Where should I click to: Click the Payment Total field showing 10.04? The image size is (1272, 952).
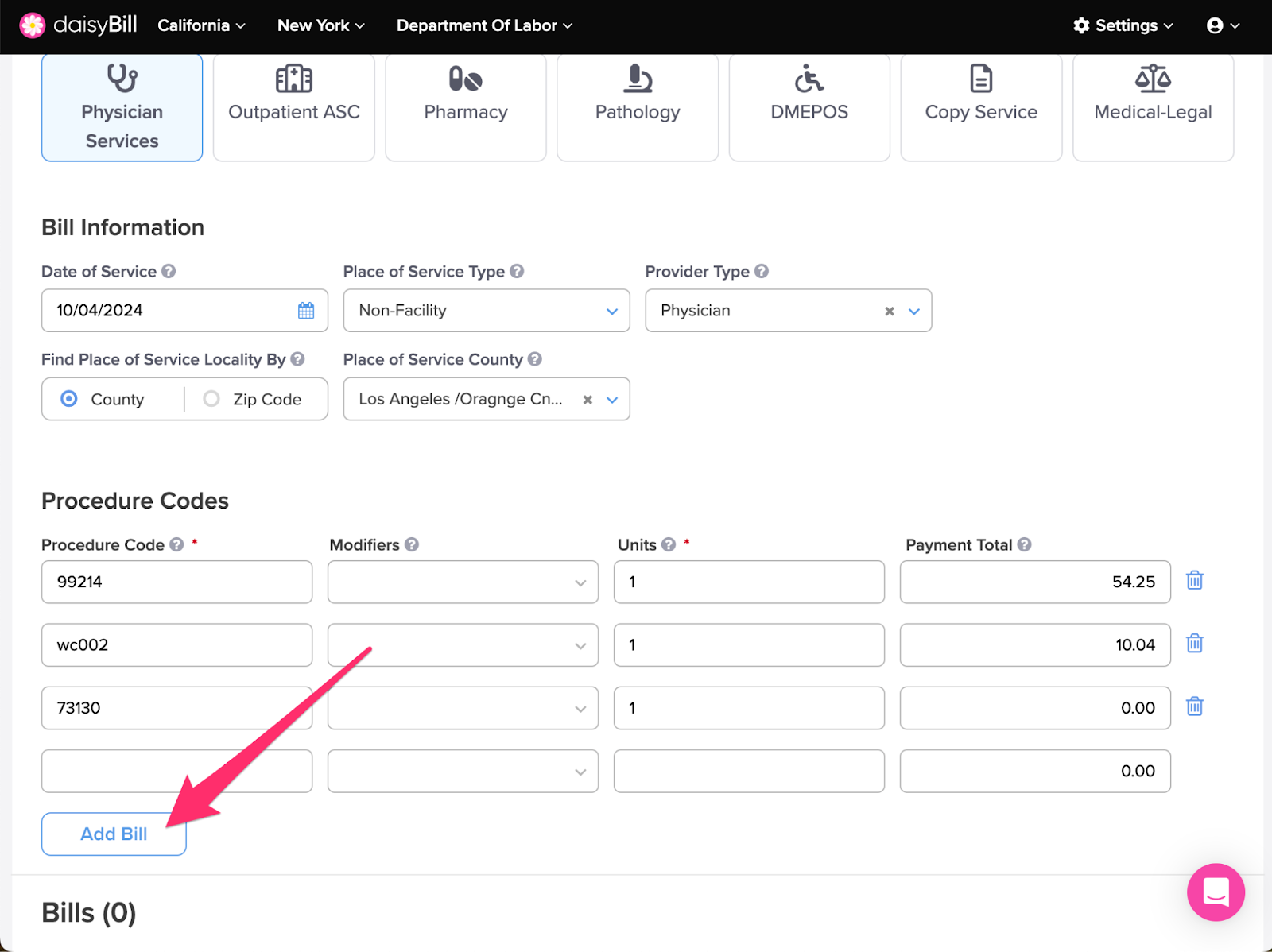1035,644
